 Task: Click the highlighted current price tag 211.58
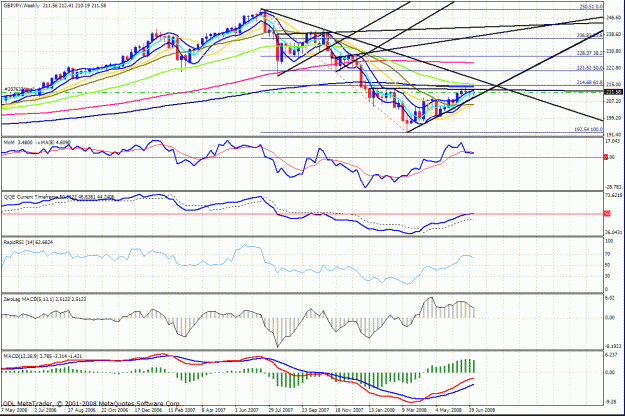tap(614, 92)
